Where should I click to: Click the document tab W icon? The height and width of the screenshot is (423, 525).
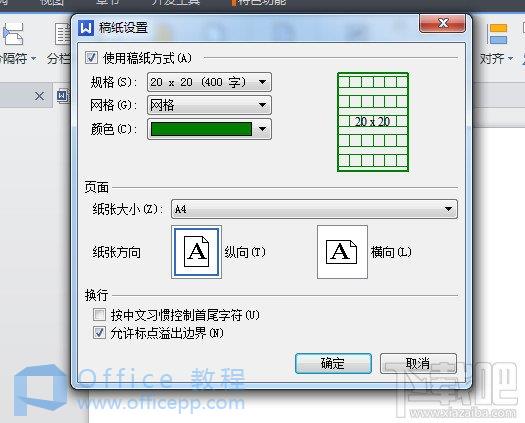(63, 96)
